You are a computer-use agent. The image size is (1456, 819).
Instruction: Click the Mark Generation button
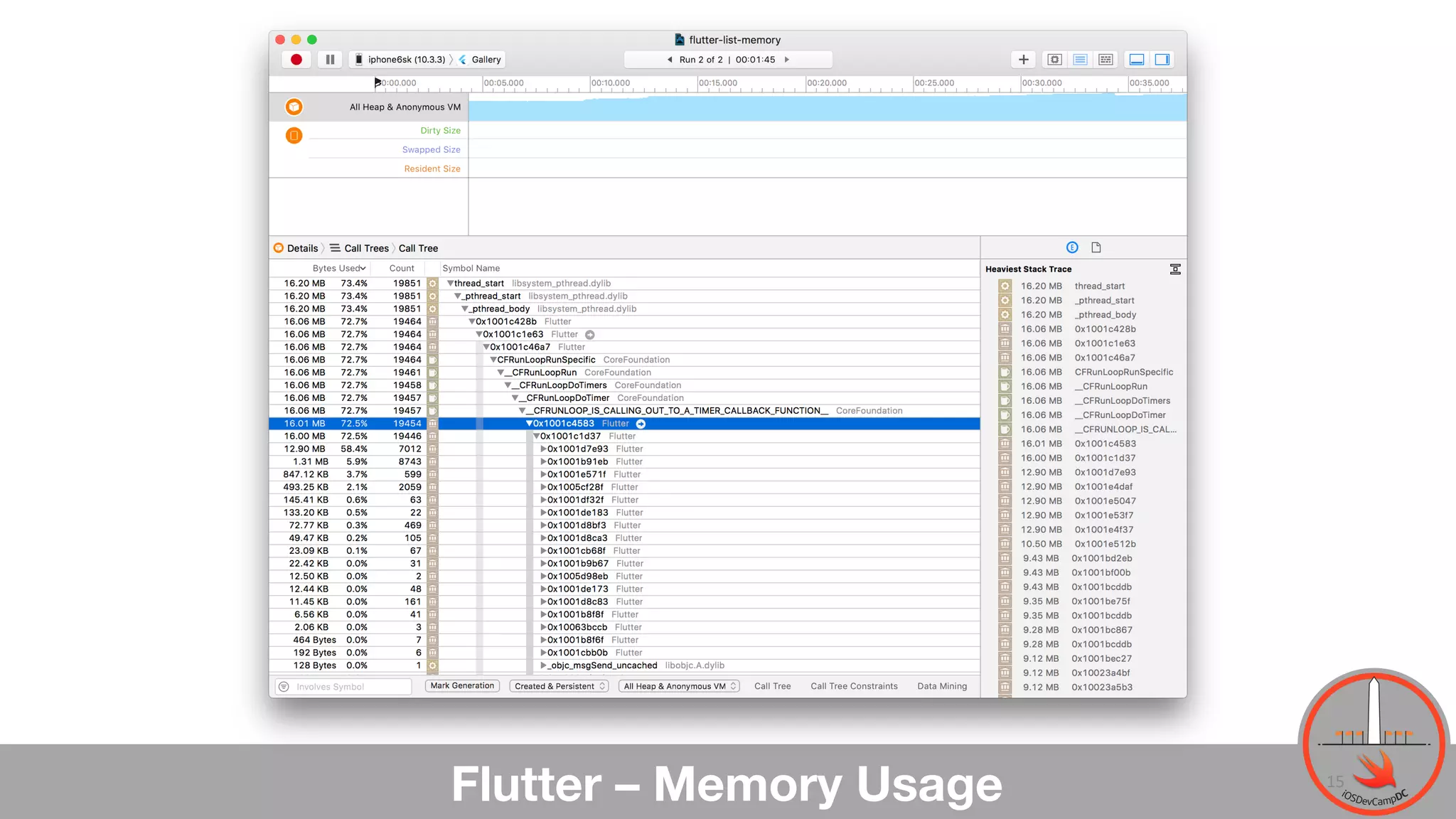coord(462,686)
